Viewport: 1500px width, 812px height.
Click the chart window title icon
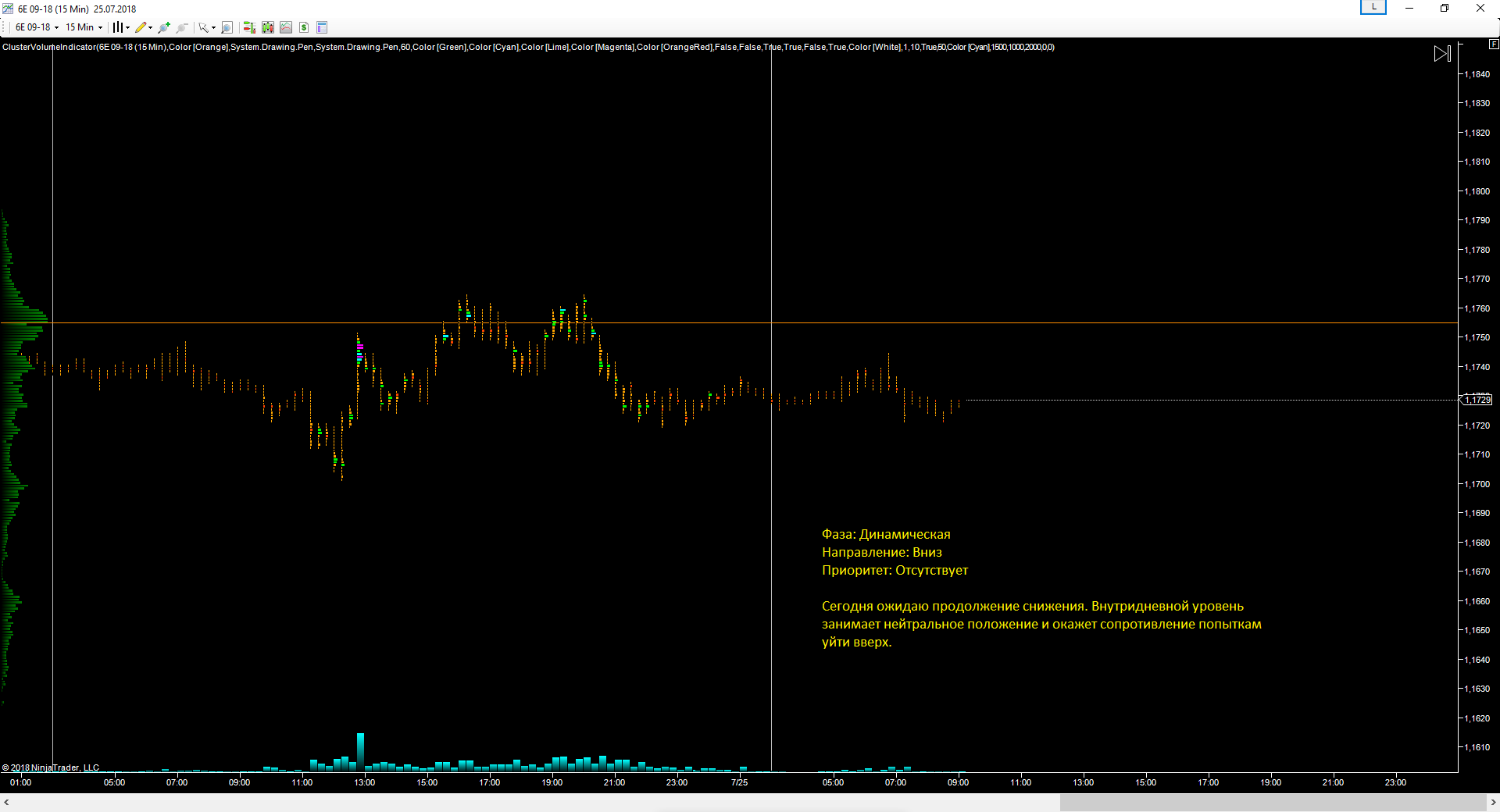click(x=8, y=9)
